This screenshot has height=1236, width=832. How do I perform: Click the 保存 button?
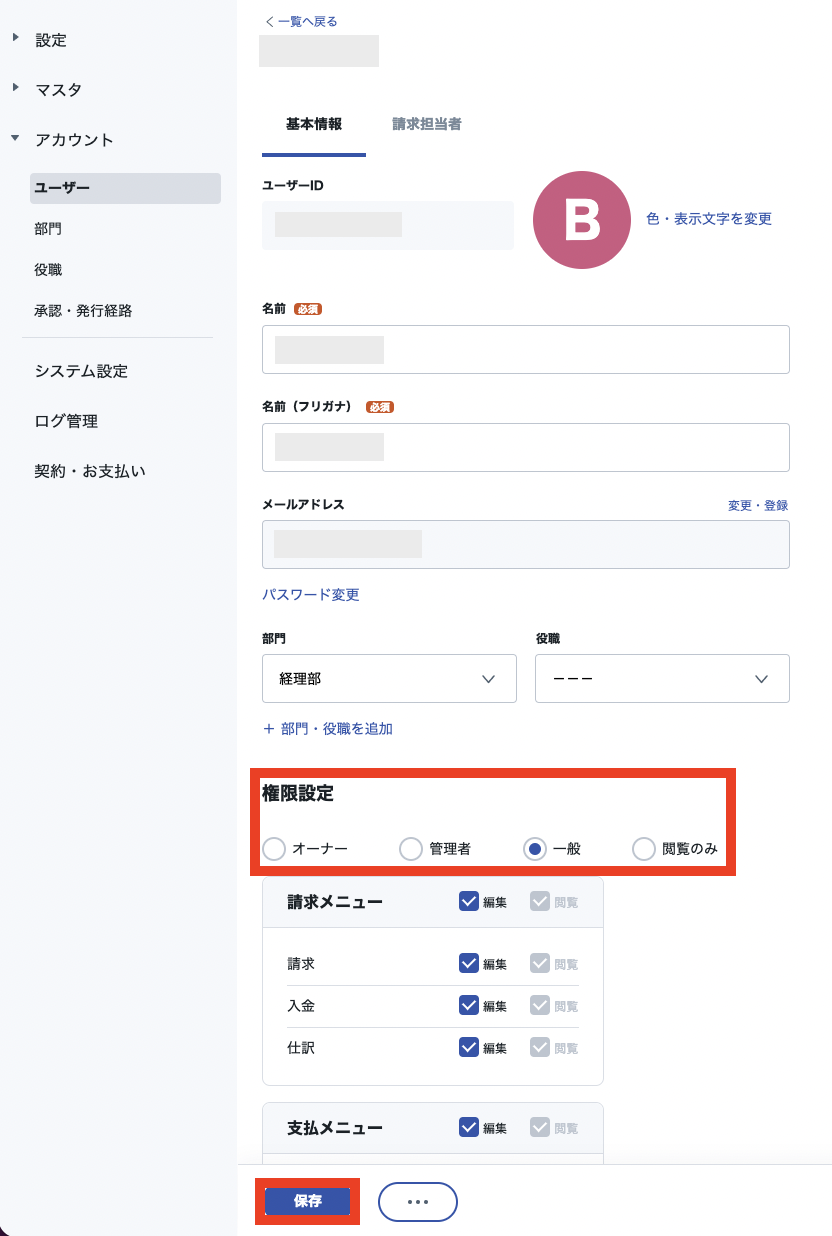click(x=308, y=1201)
